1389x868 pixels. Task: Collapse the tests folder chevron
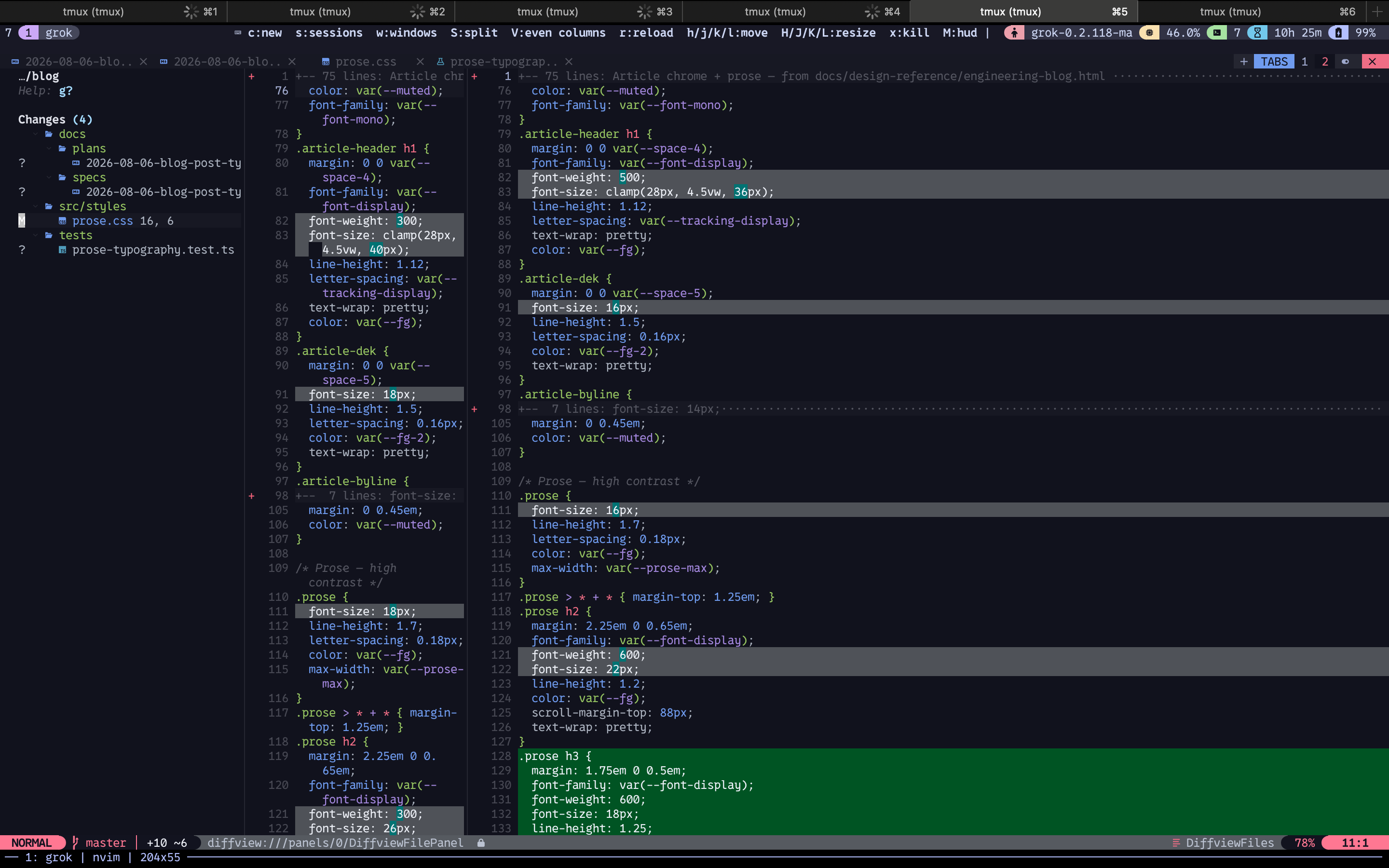tap(36, 235)
